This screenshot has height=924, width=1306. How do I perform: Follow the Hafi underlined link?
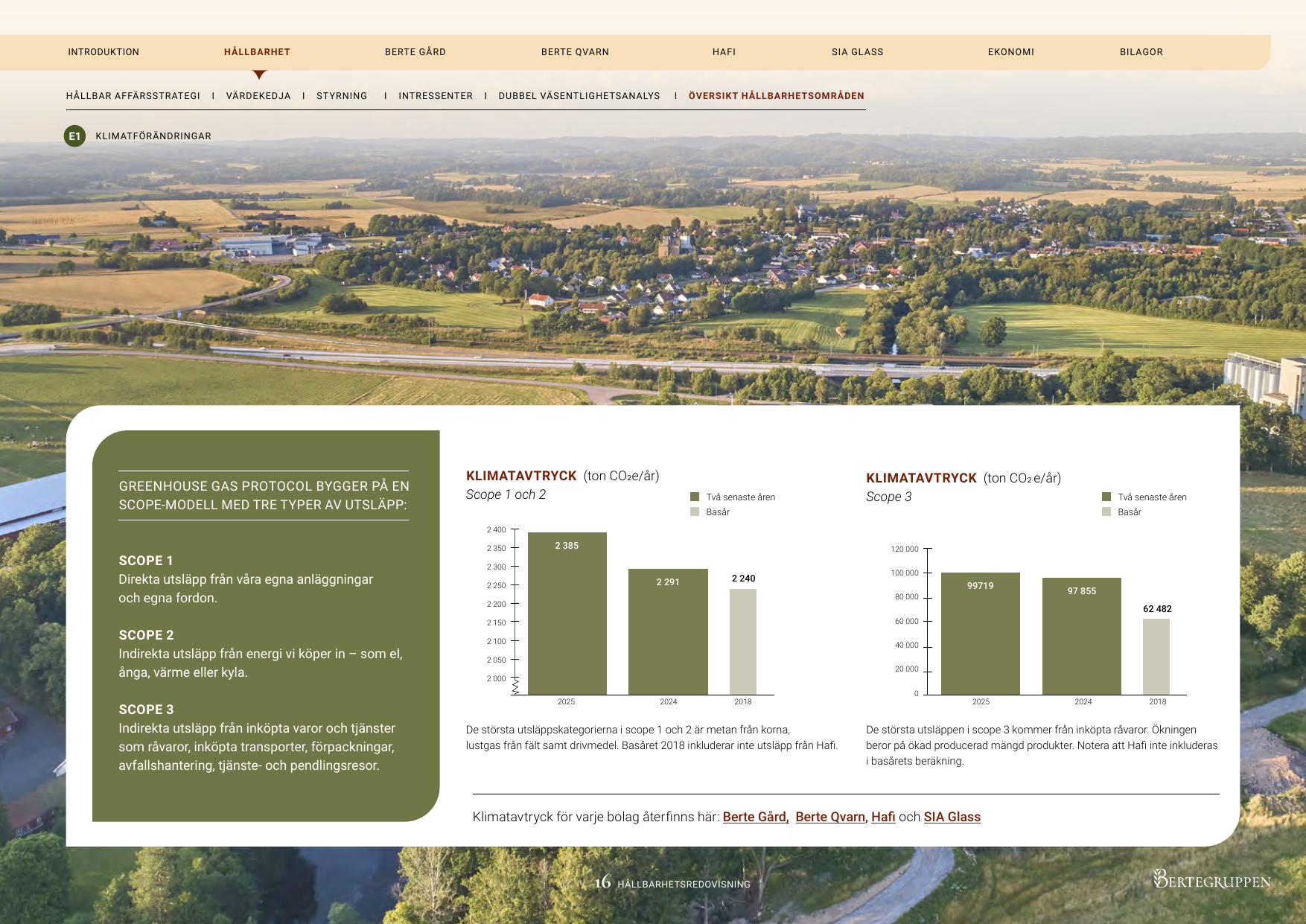coord(883,817)
